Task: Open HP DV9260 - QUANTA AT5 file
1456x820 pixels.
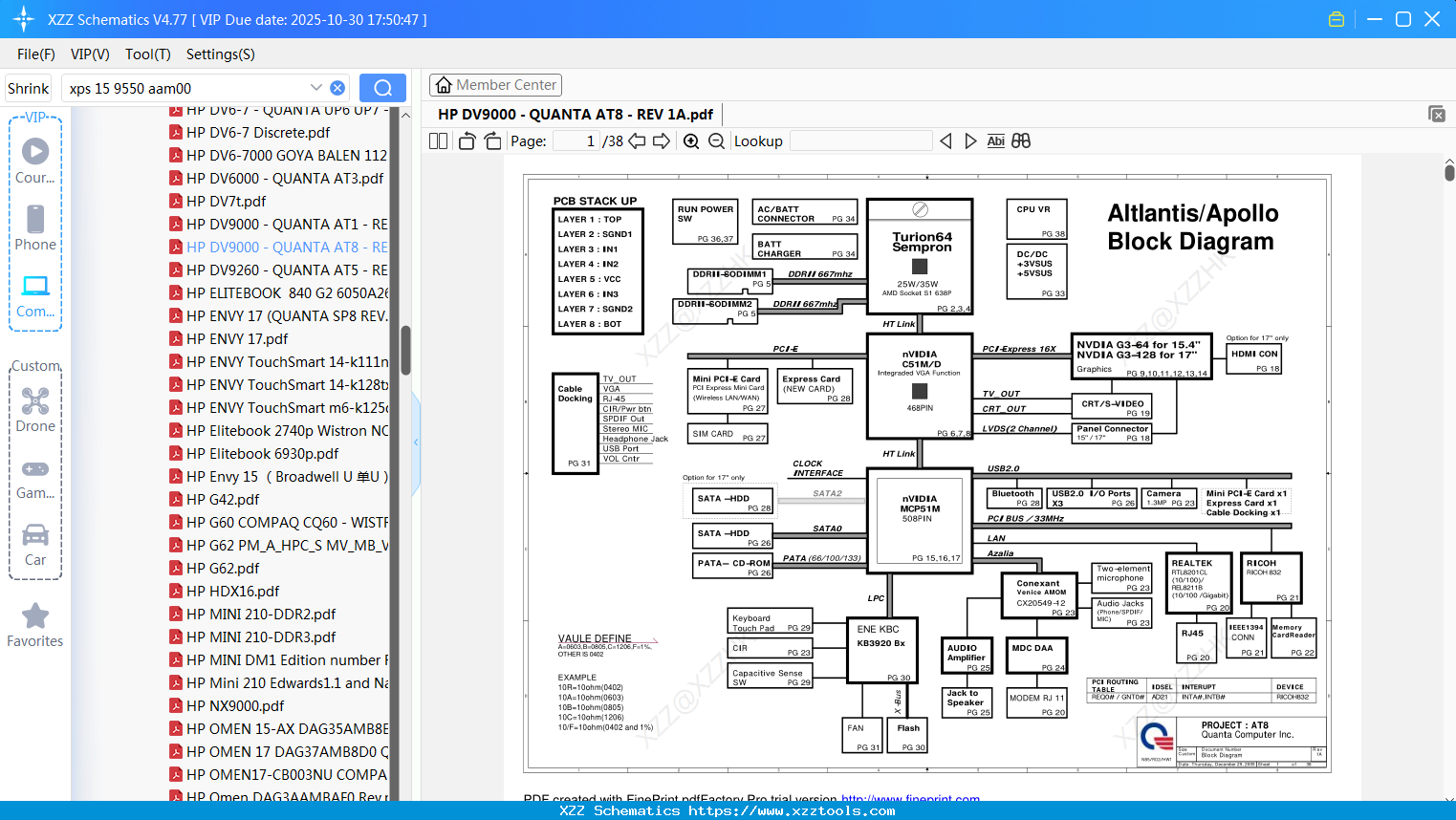Action: pos(278,270)
